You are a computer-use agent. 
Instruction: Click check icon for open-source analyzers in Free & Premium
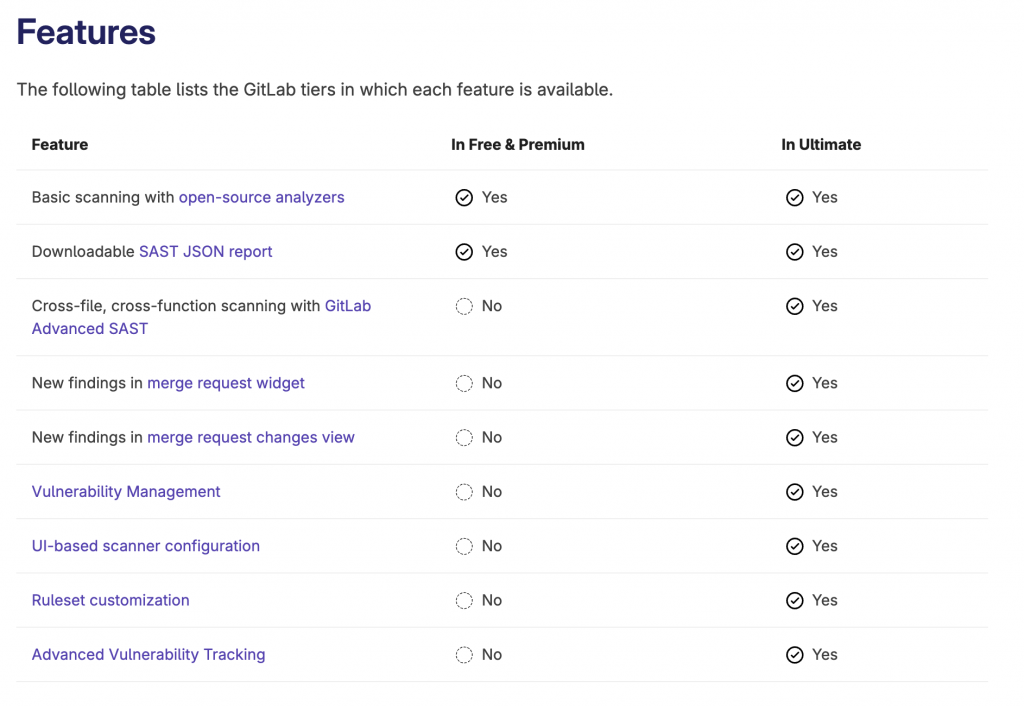tap(464, 198)
